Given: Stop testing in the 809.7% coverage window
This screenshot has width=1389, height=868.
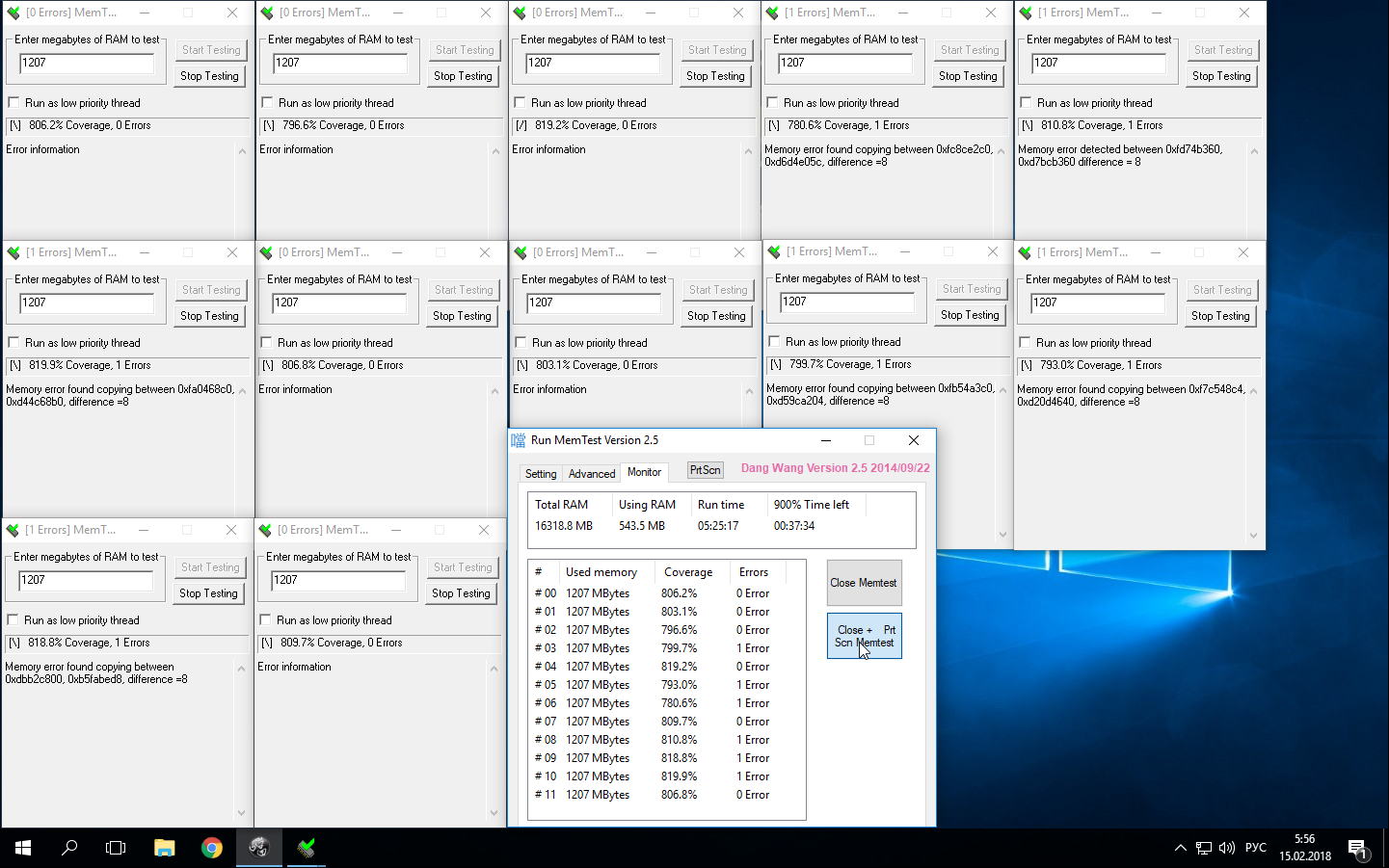Looking at the screenshot, I should click(461, 593).
